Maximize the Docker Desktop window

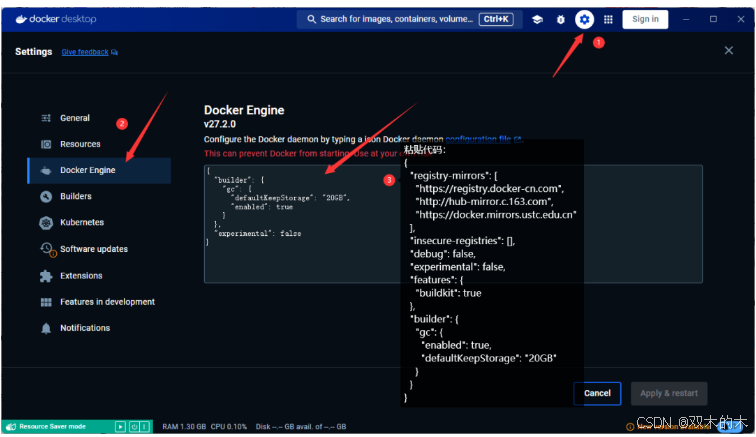click(x=713, y=19)
